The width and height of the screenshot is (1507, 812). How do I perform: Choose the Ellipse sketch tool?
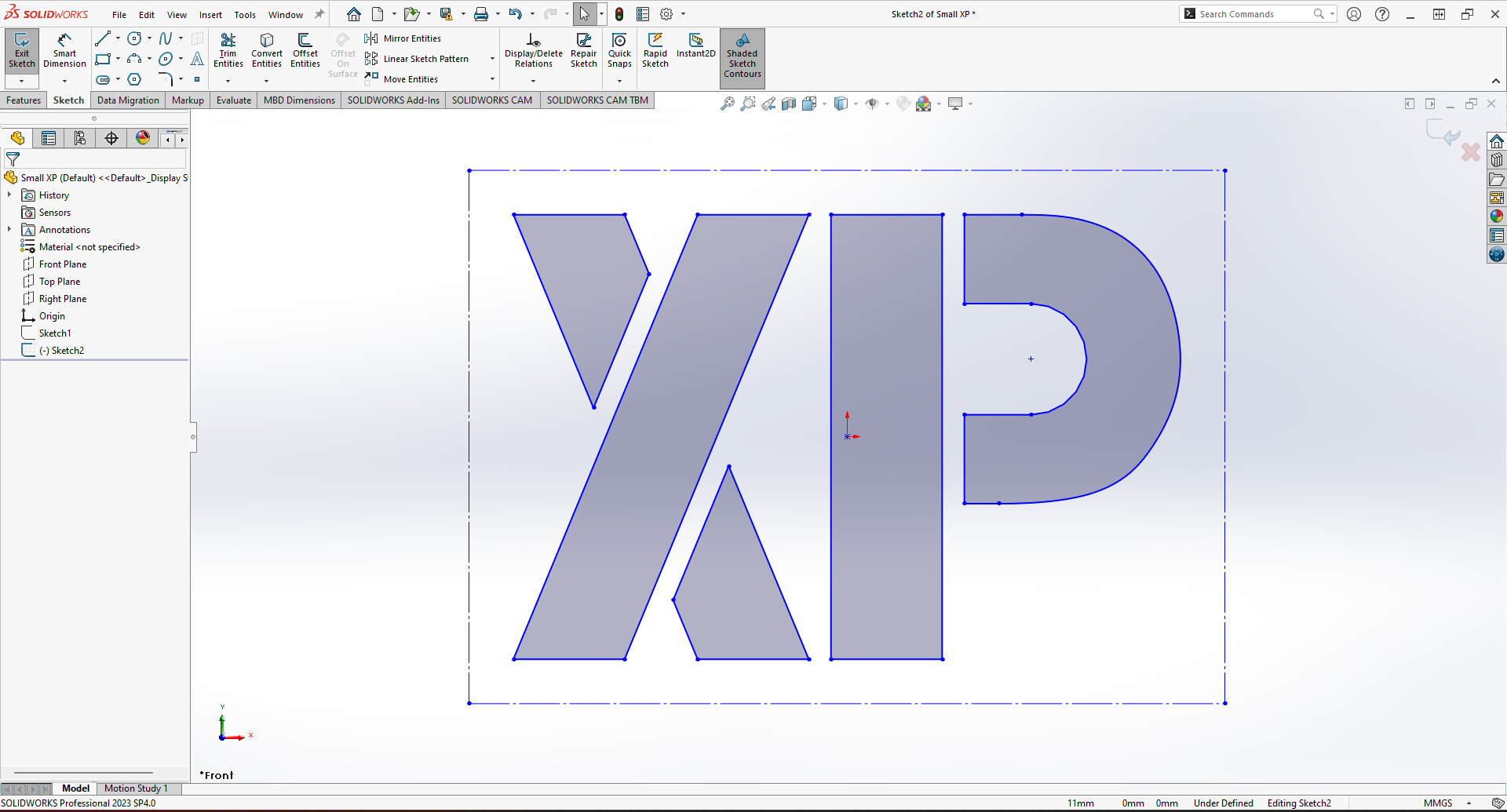tap(166, 59)
